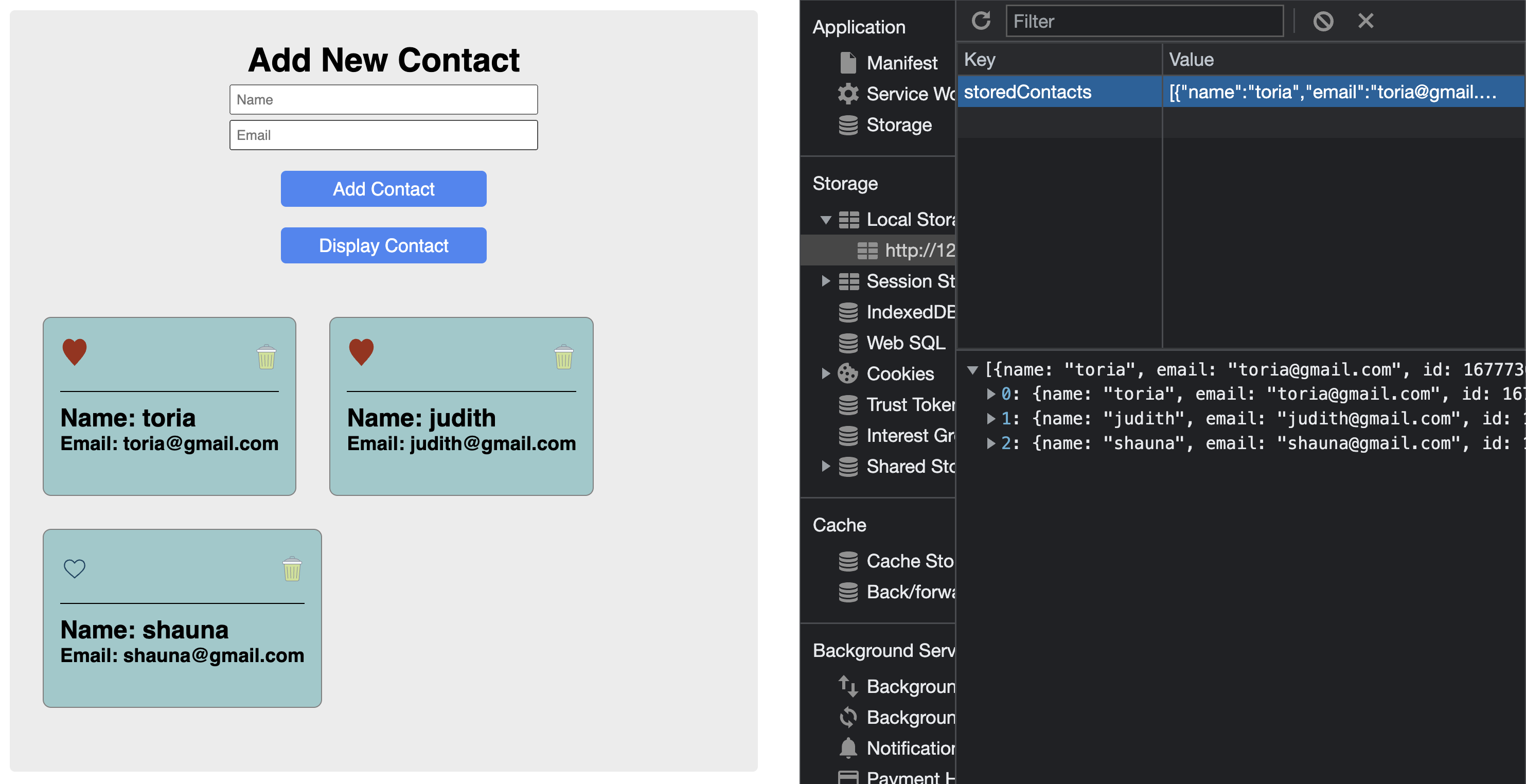This screenshot has width=1526, height=784.
Task: Click the Add Contact button
Action: click(x=383, y=189)
